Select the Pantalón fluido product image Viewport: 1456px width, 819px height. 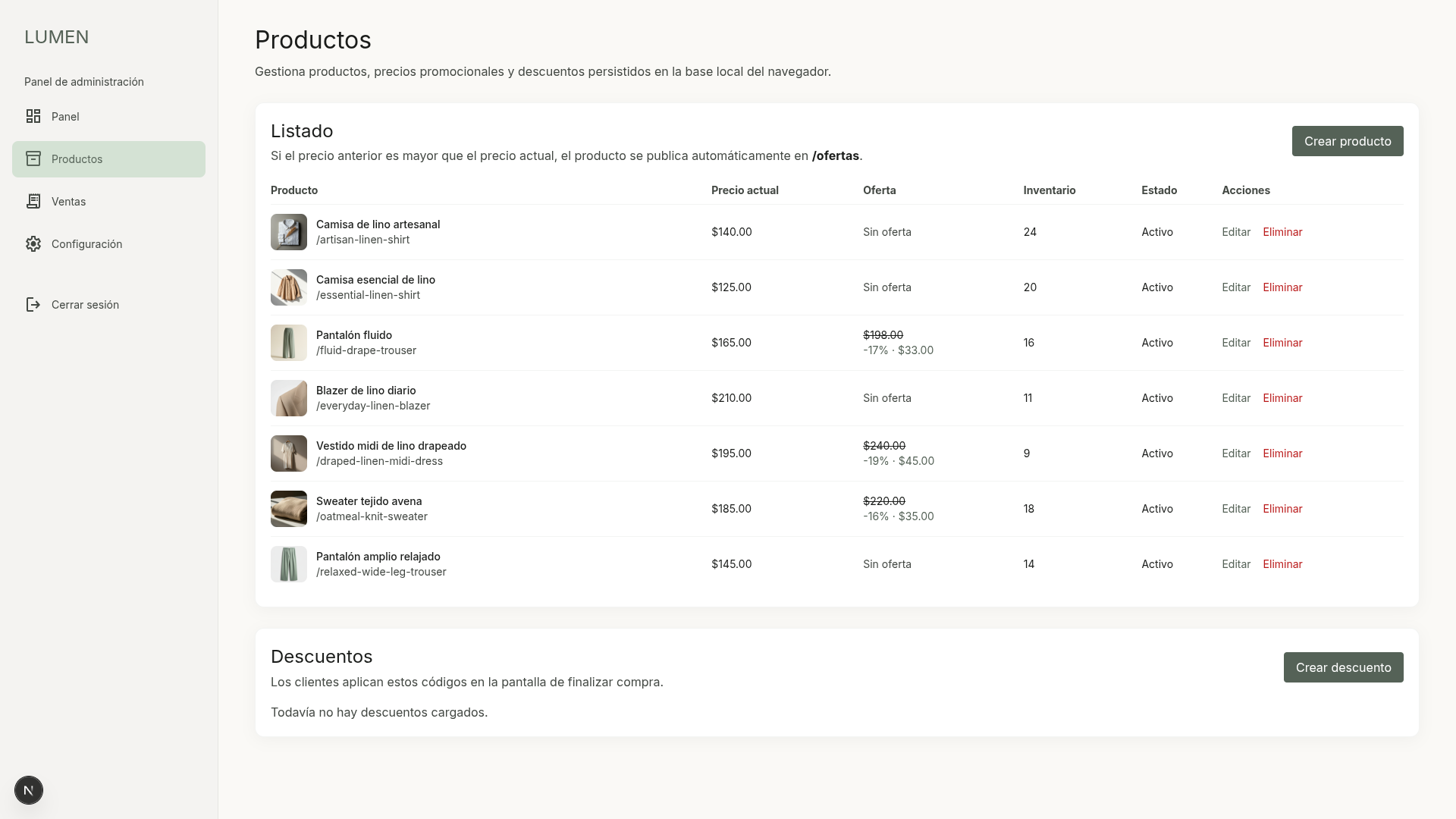289,343
